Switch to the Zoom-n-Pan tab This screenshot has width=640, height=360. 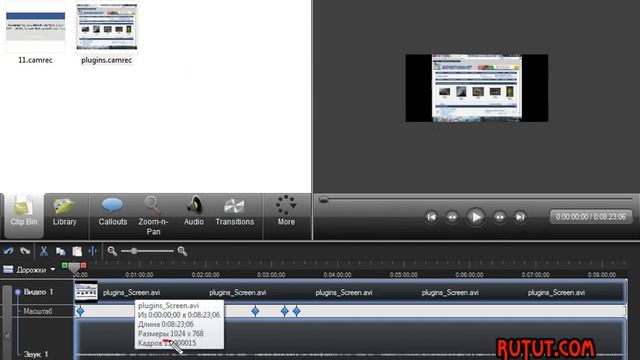tap(153, 216)
